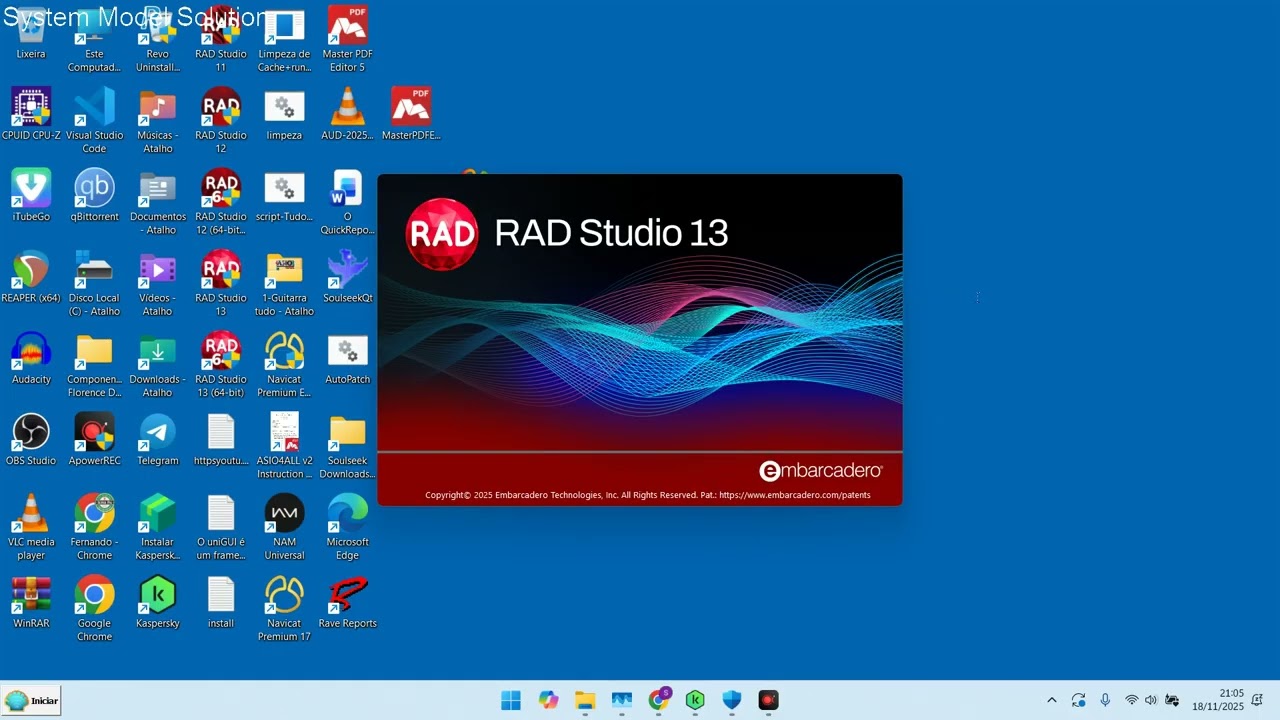This screenshot has height=720, width=1280.
Task: Open File Explorer from the taskbar
Action: (x=585, y=700)
